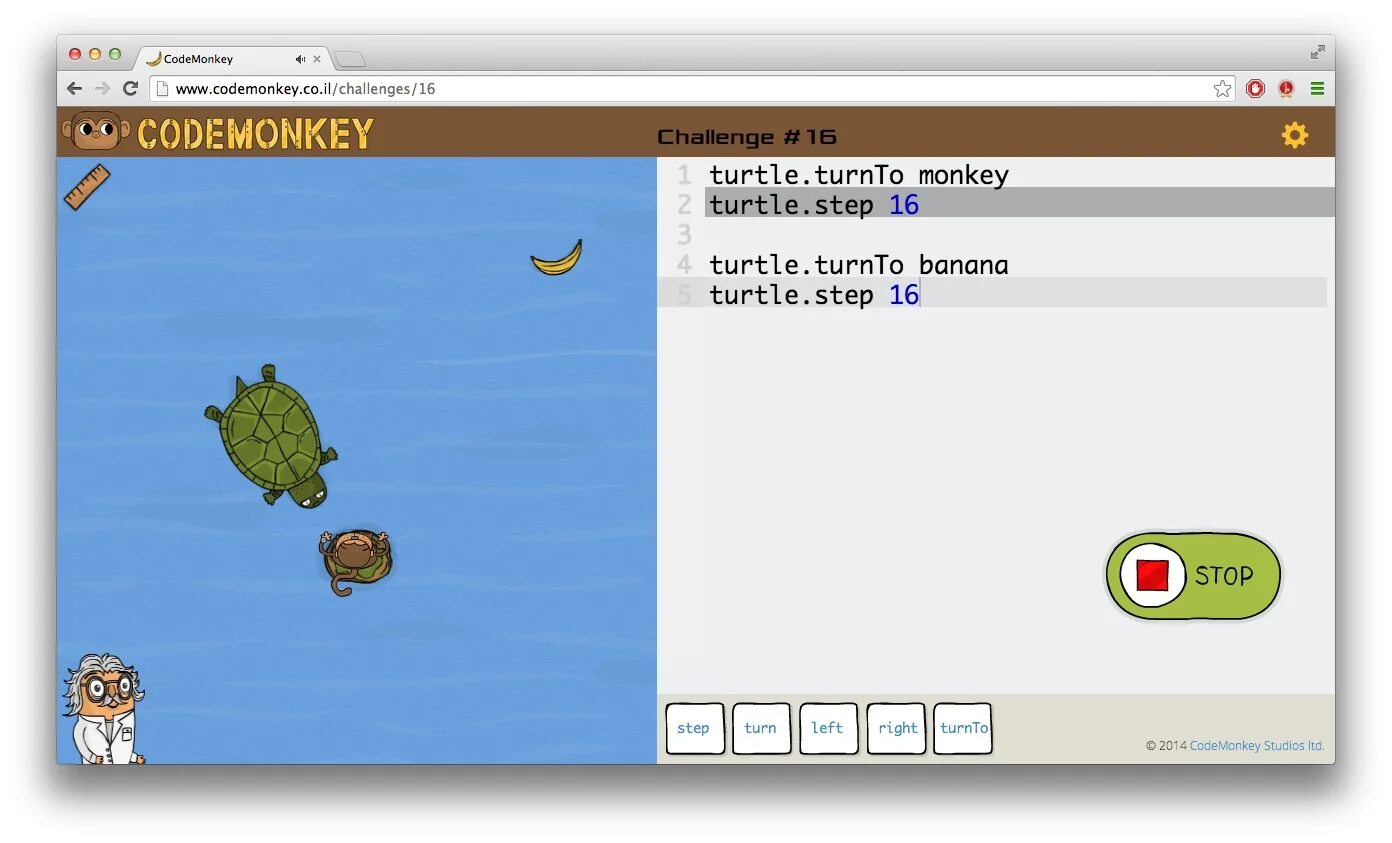The height and width of the screenshot is (843, 1392).
Task: Click the banana in the water
Action: [x=557, y=258]
